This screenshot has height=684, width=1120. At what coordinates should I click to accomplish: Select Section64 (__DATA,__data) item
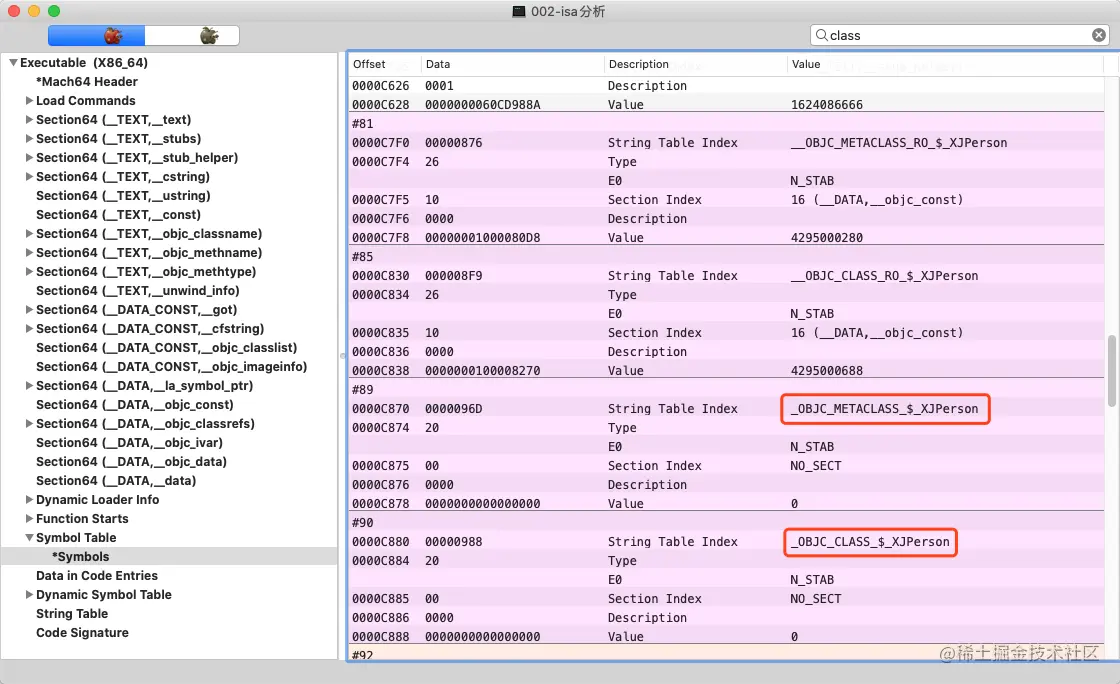point(116,481)
